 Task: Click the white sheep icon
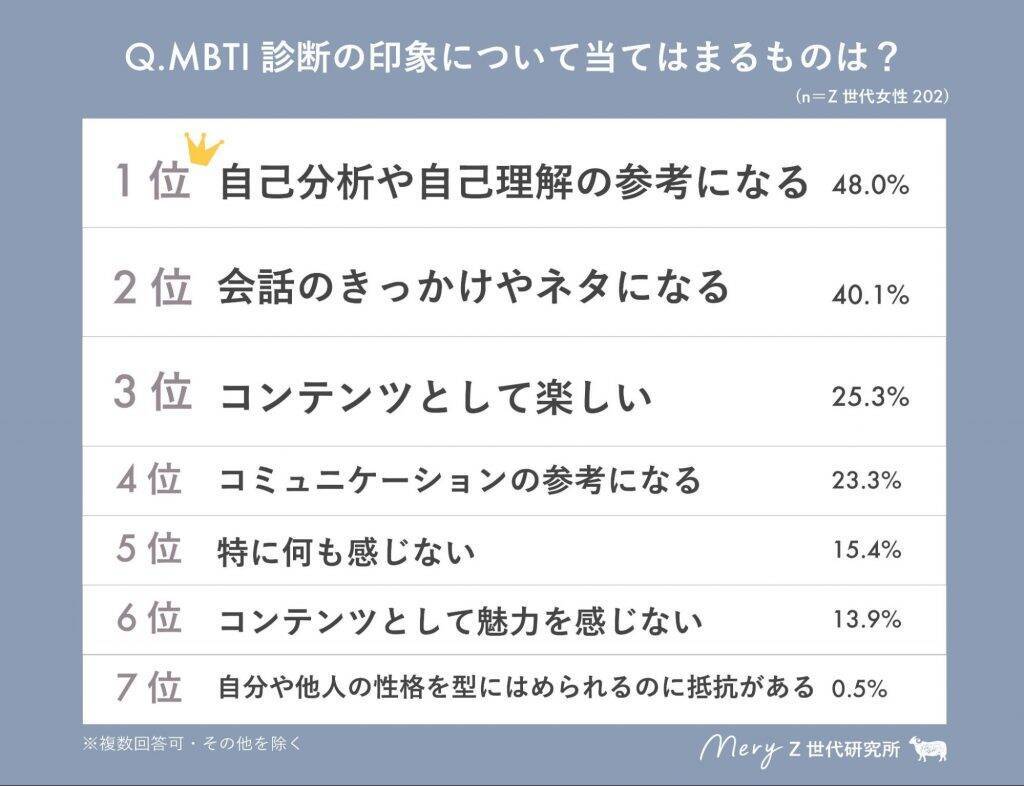point(929,749)
